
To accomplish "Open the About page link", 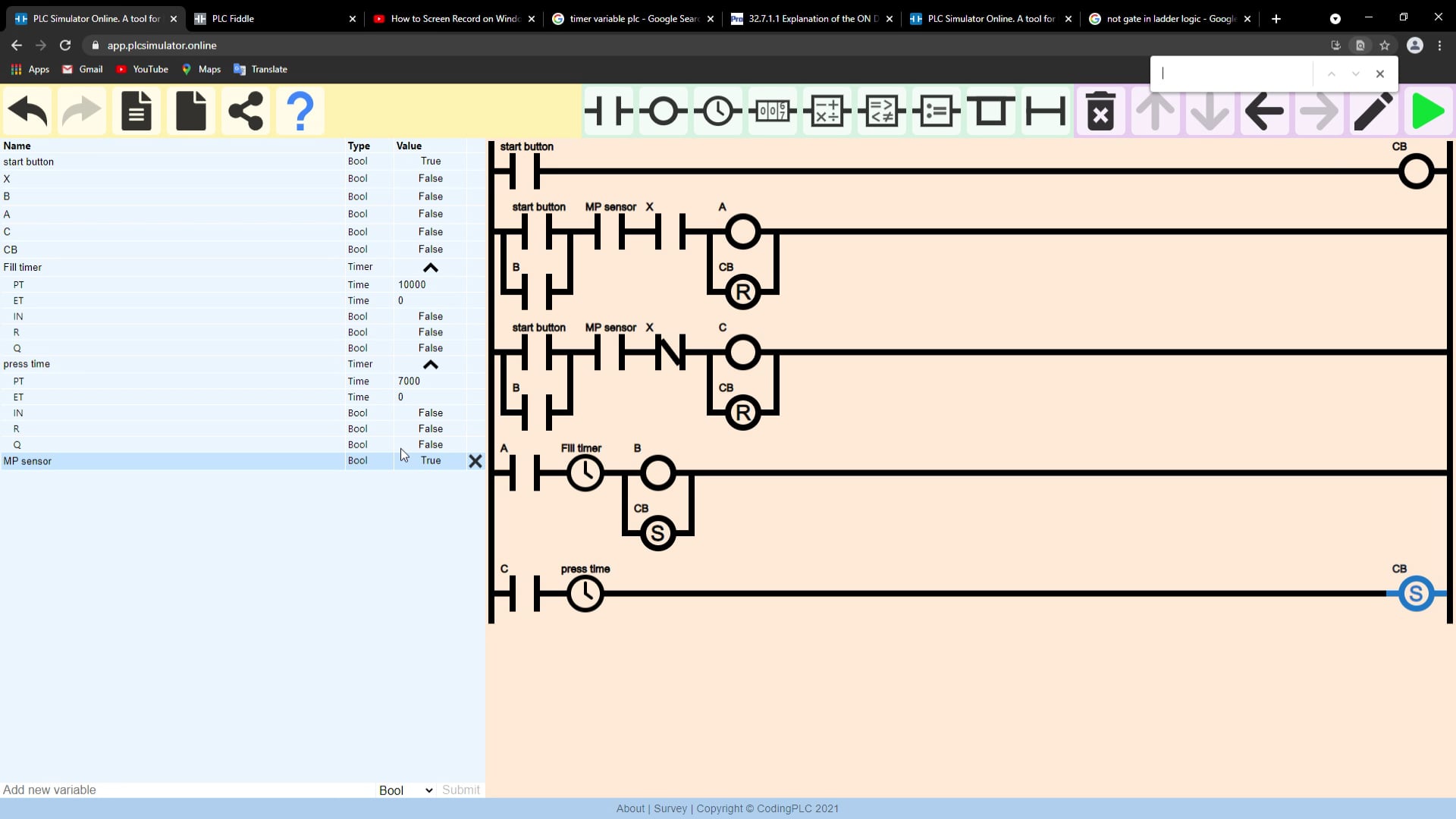I will (629, 808).
